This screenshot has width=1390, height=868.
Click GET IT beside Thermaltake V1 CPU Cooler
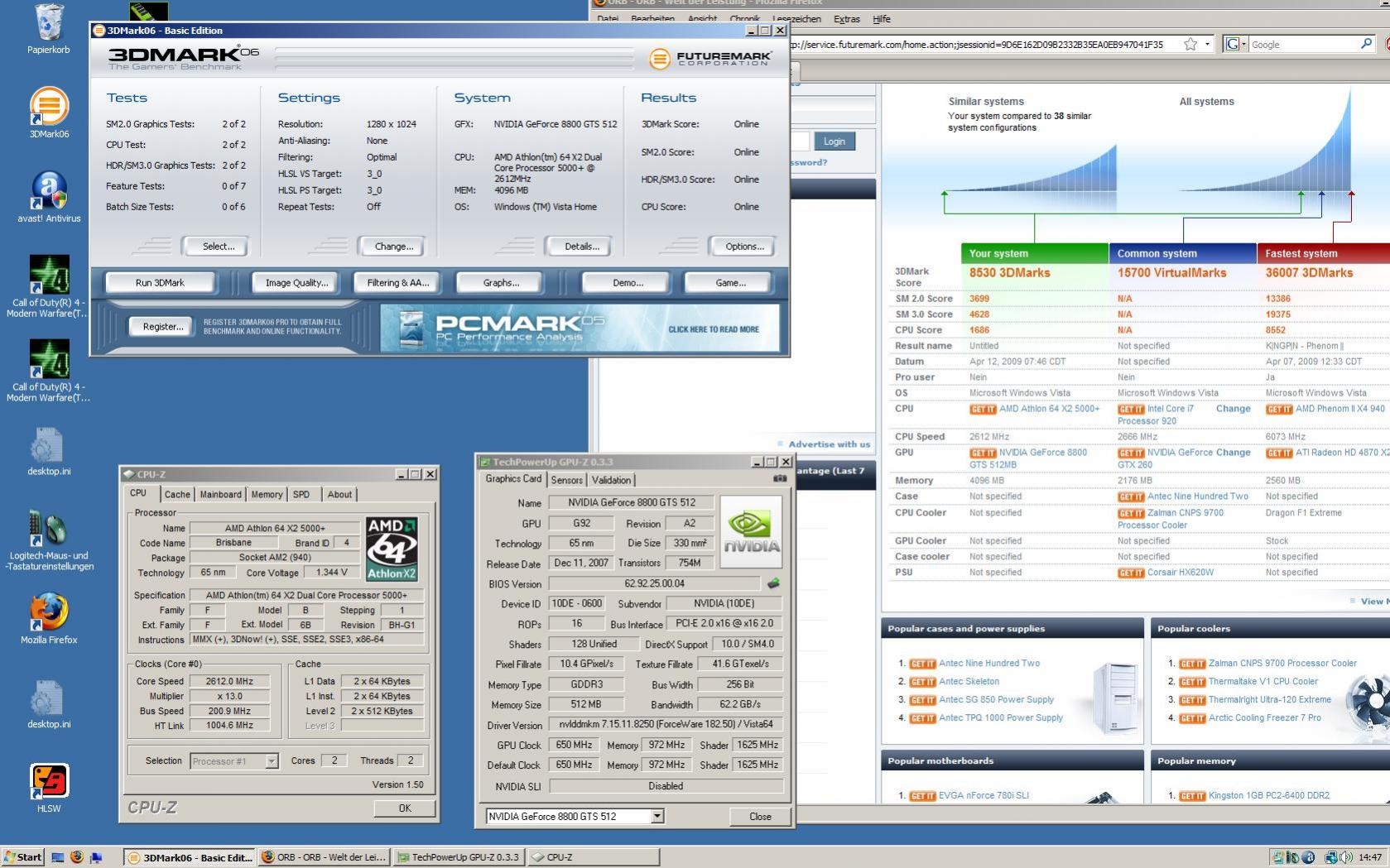point(1192,682)
